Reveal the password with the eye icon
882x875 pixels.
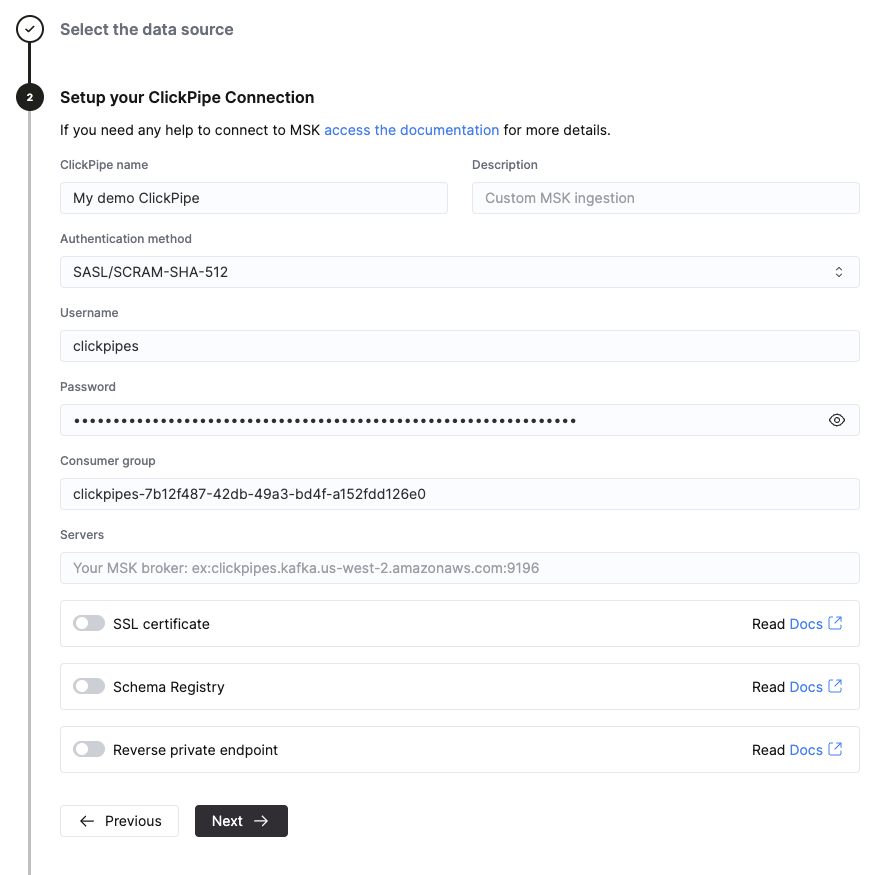pos(837,420)
